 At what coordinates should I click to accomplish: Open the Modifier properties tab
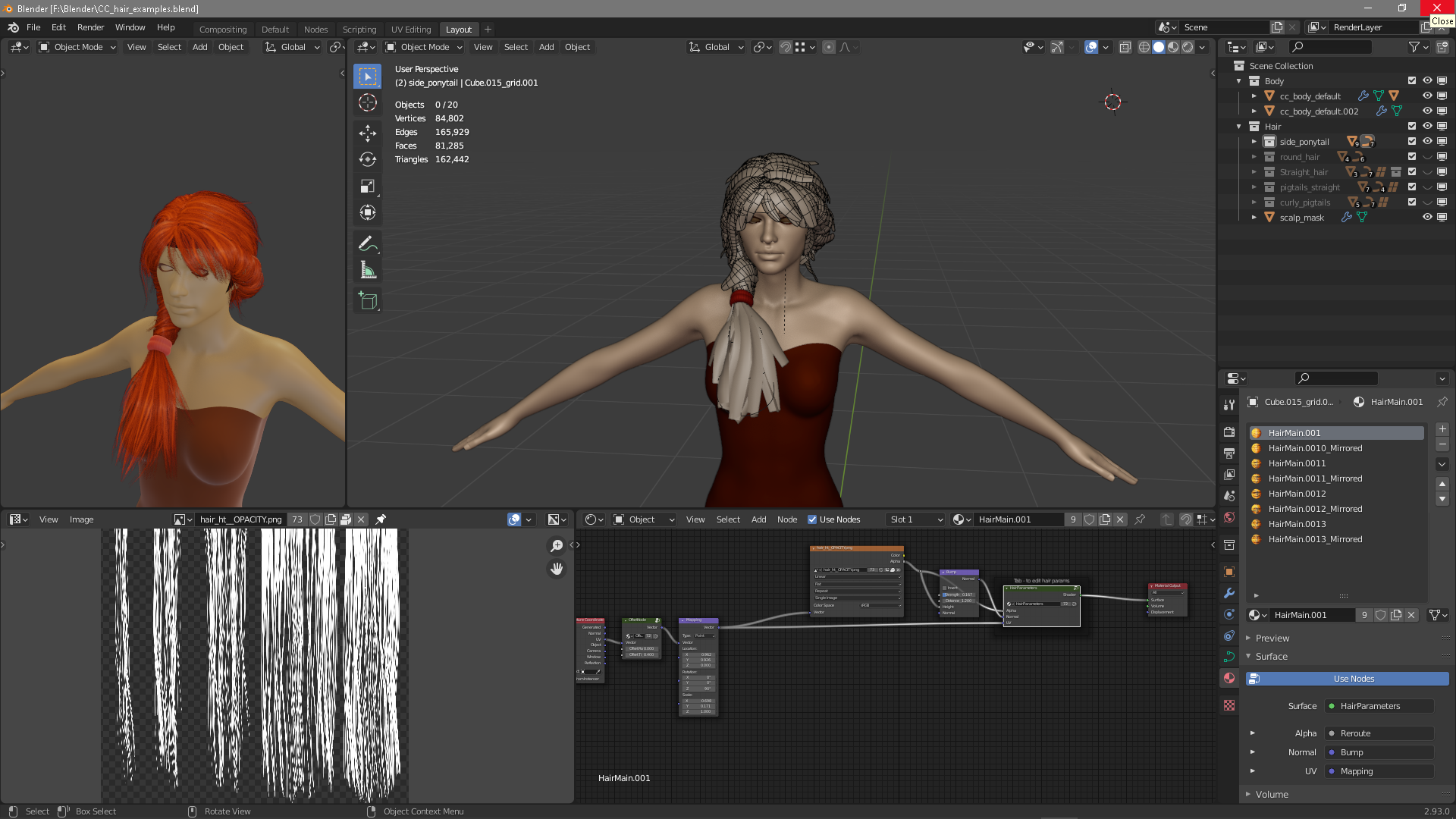click(1229, 593)
